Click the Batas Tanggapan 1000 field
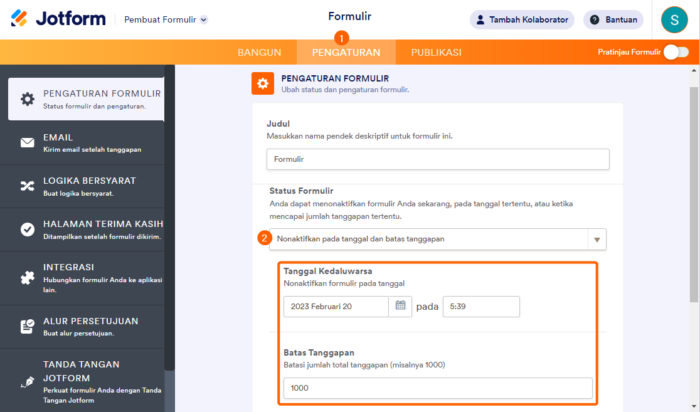The image size is (700, 412). tap(438, 388)
